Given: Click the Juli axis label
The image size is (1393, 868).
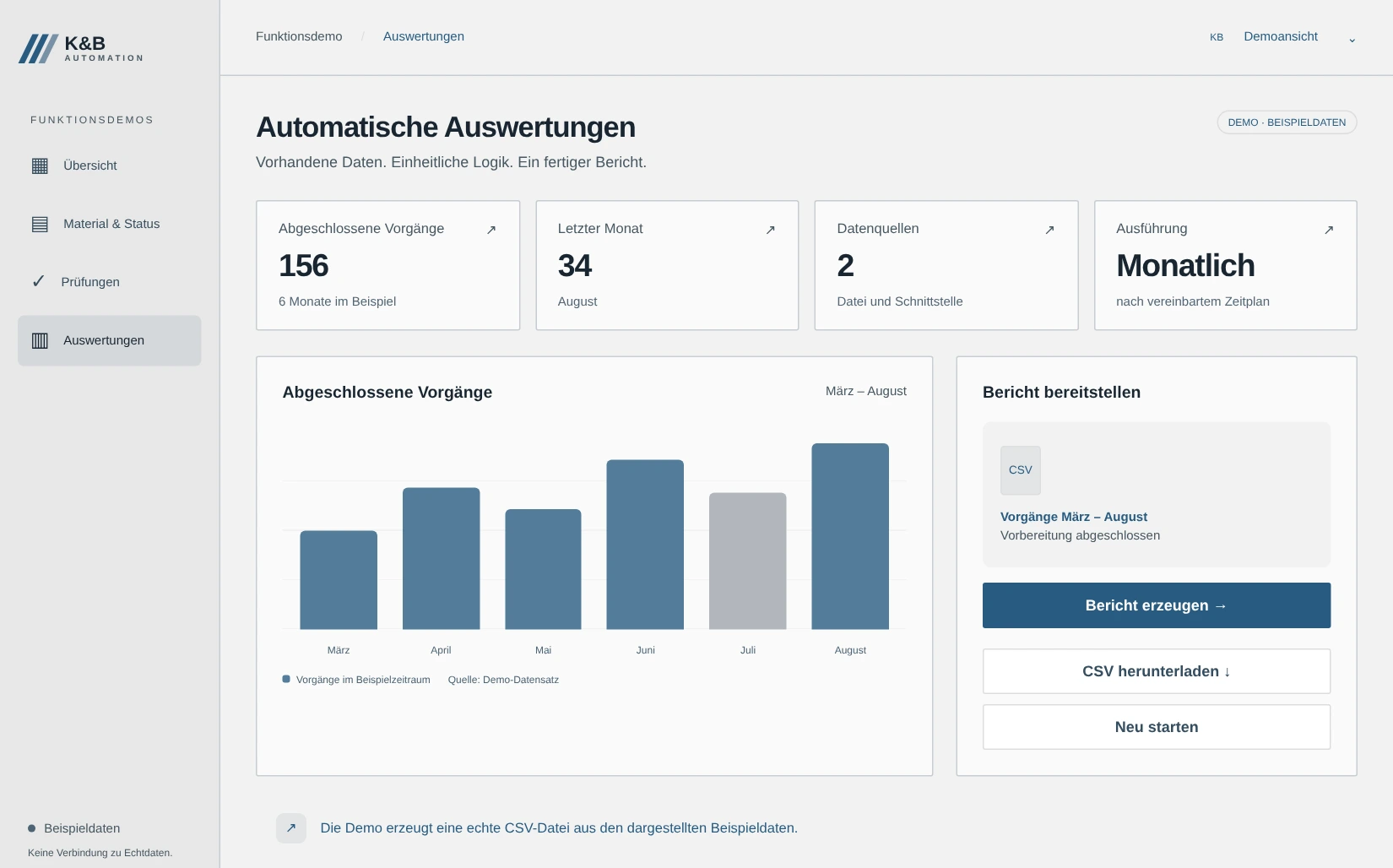Looking at the screenshot, I should tap(747, 650).
